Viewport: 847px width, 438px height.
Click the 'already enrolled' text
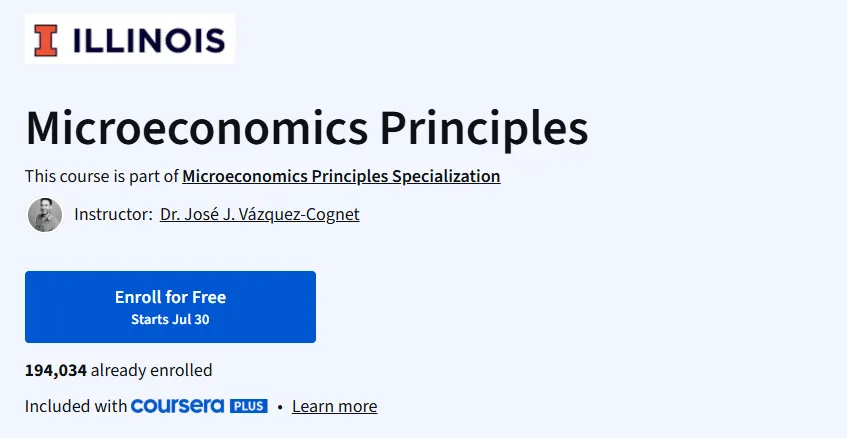[151, 370]
